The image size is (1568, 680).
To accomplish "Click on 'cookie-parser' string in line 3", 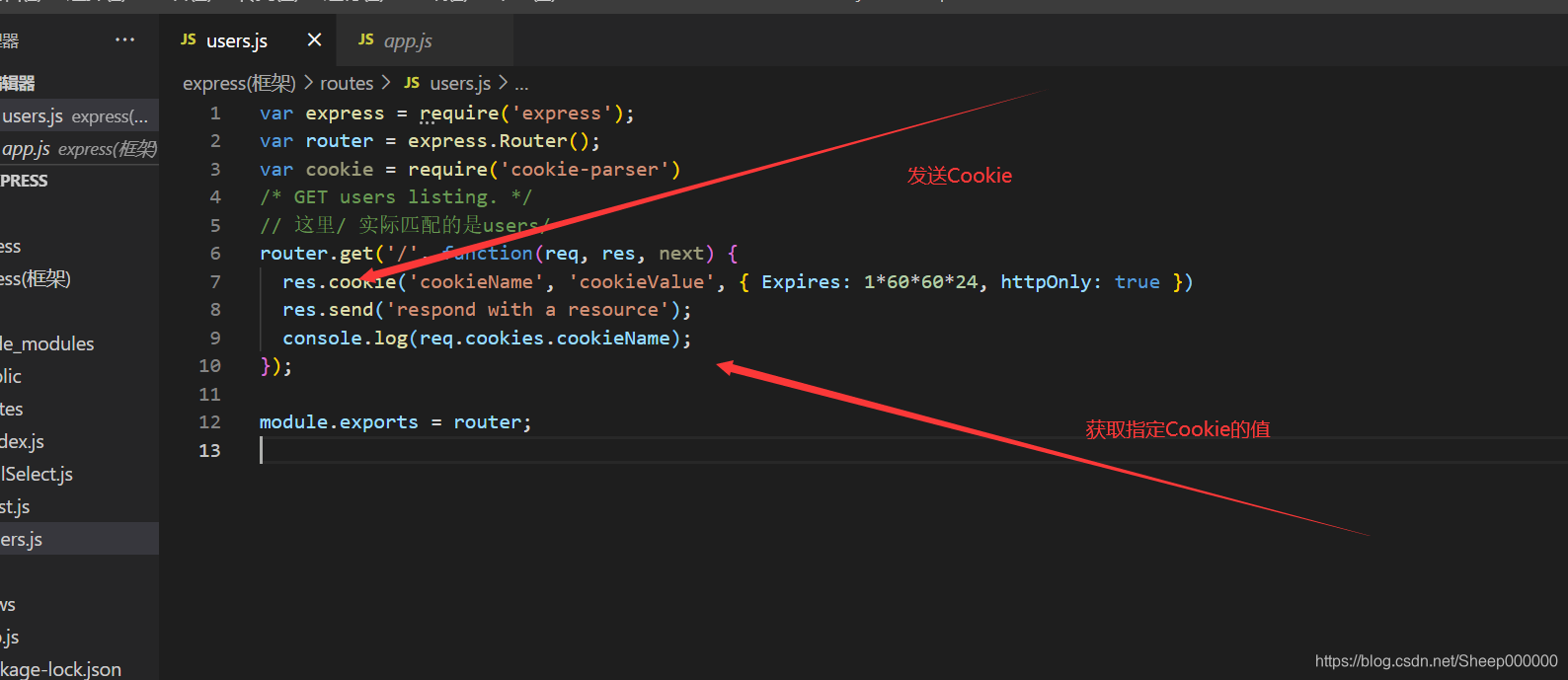I will click(x=585, y=169).
